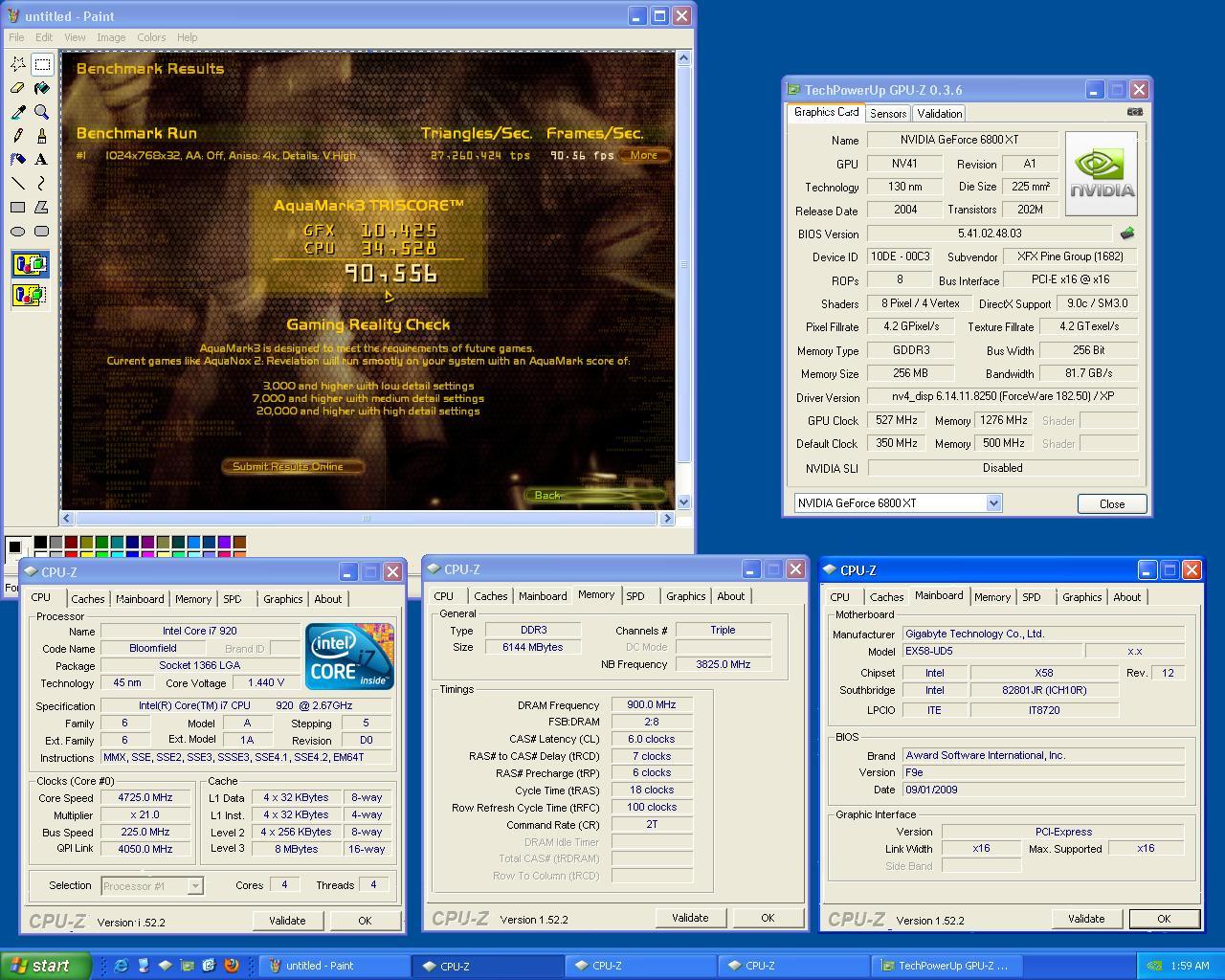Choose the Ellipse shape tool

(x=18, y=231)
